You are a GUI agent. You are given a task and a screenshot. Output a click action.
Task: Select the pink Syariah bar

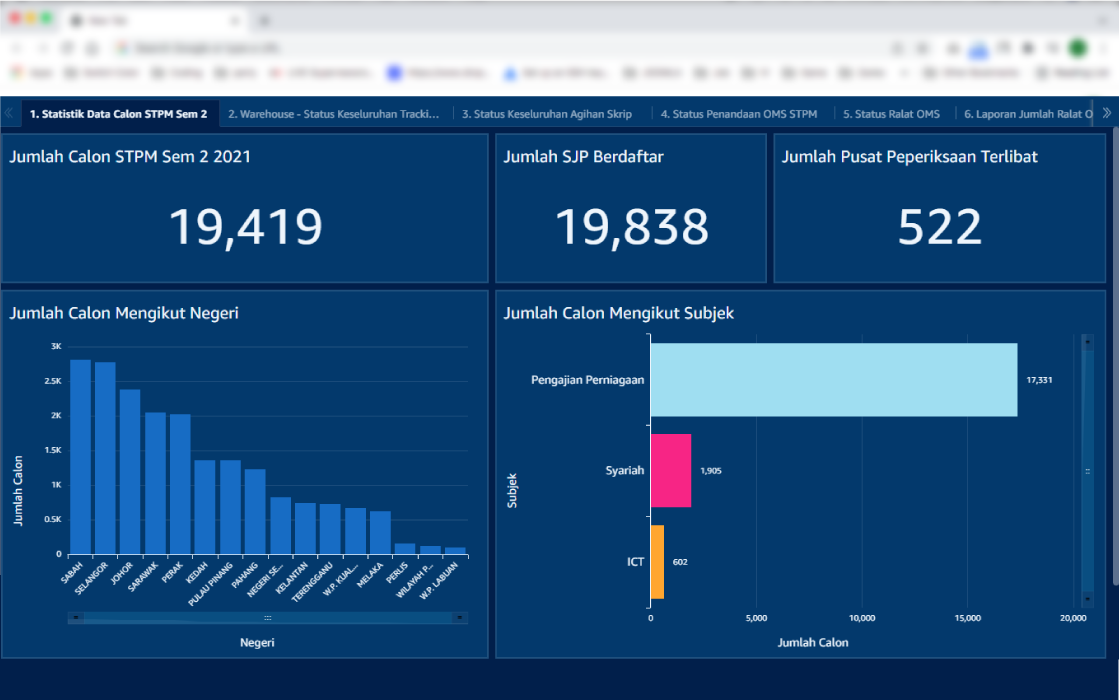tap(671, 470)
